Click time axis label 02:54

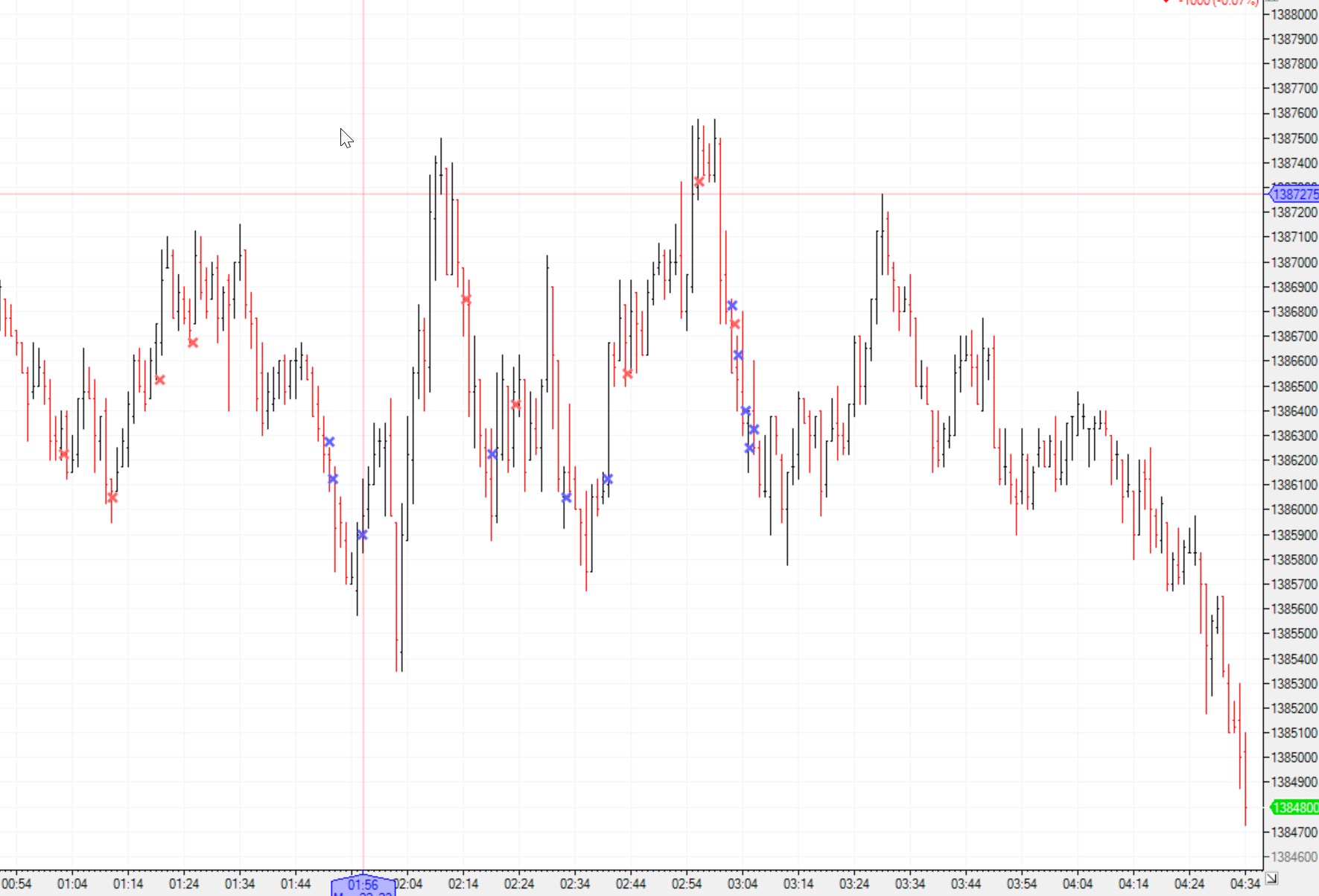click(687, 884)
